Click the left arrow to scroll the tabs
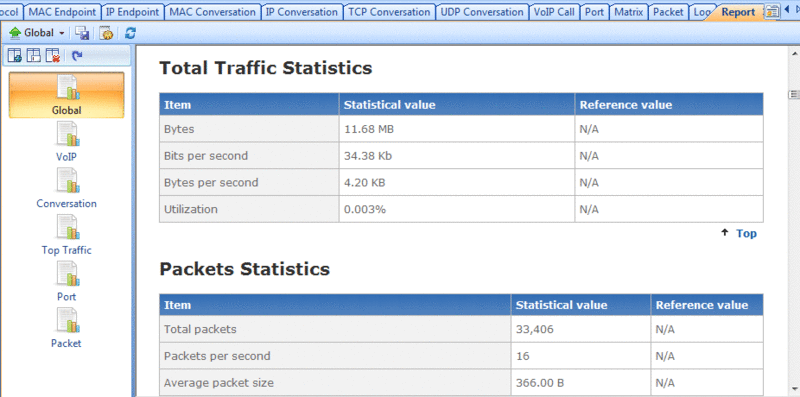 787,11
